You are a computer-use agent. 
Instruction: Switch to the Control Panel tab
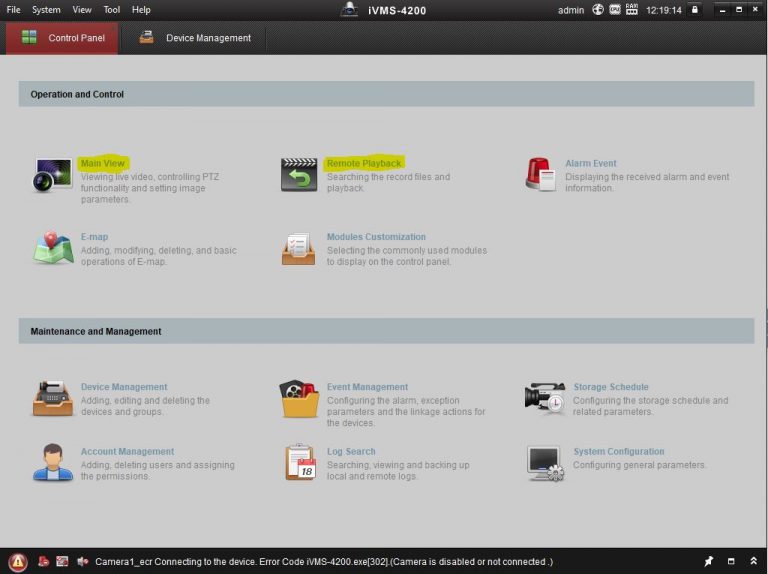pyautogui.click(x=62, y=38)
